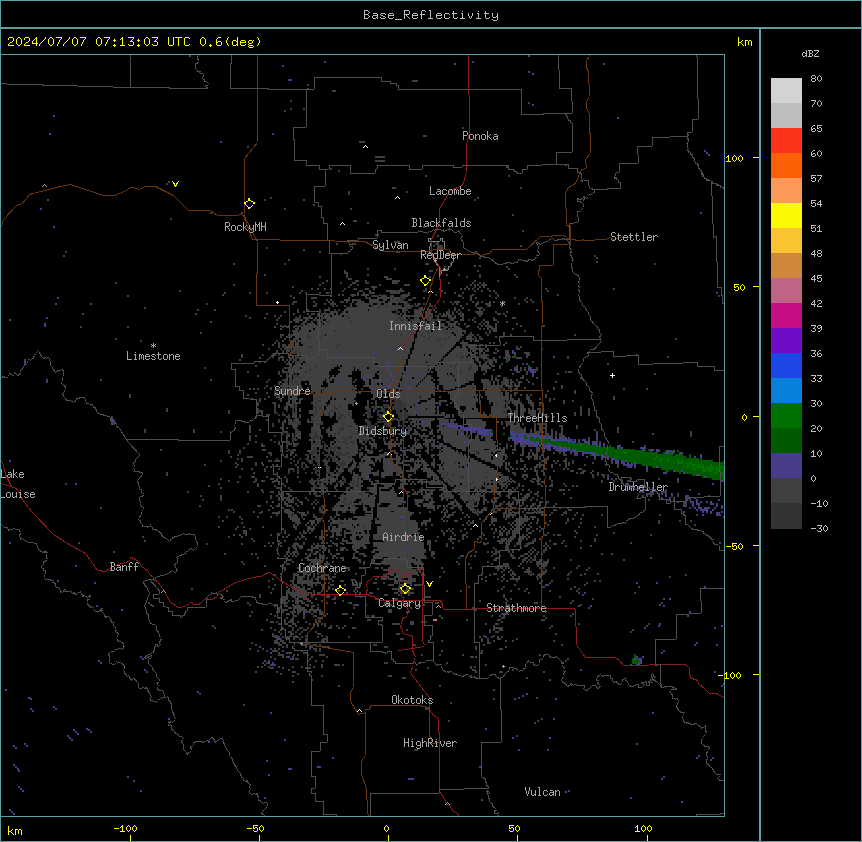Click the Innisfail label
The image size is (862, 842).
tap(415, 326)
